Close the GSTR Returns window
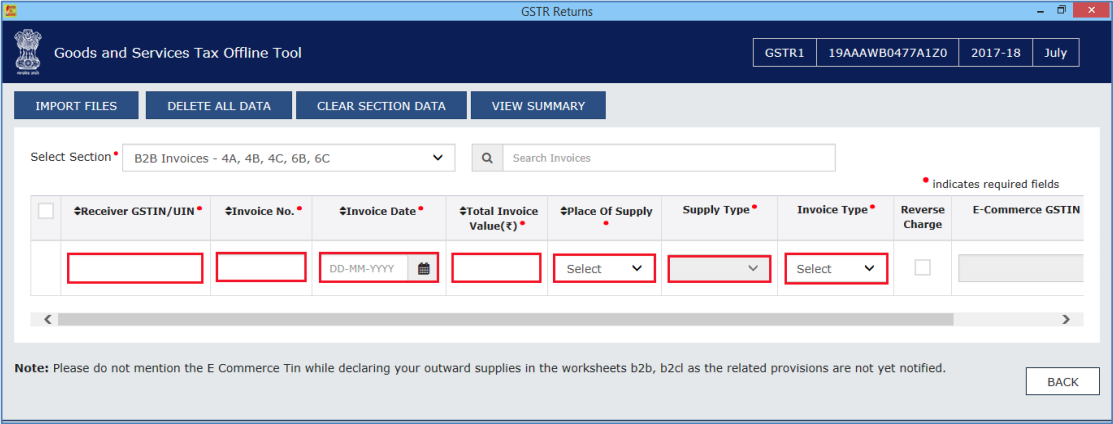This screenshot has height=424, width=1113. 1091,10
